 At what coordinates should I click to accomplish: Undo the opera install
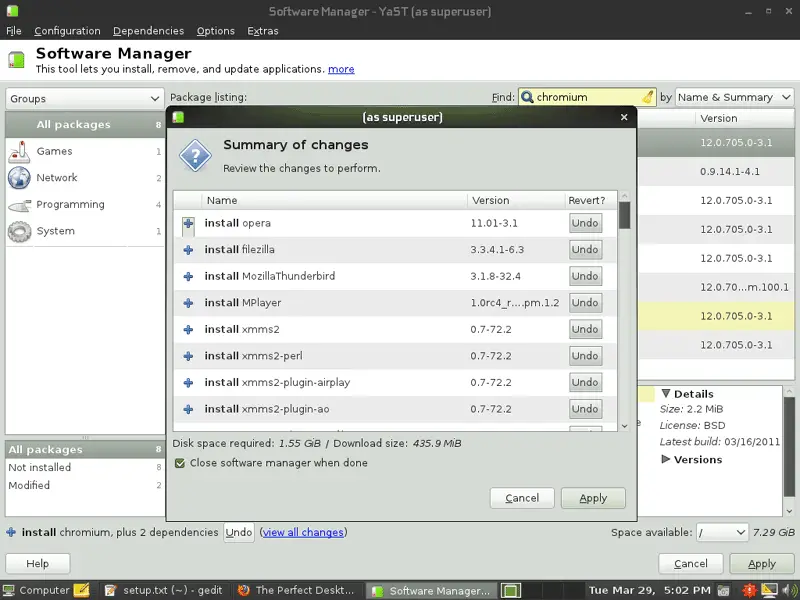click(x=585, y=223)
